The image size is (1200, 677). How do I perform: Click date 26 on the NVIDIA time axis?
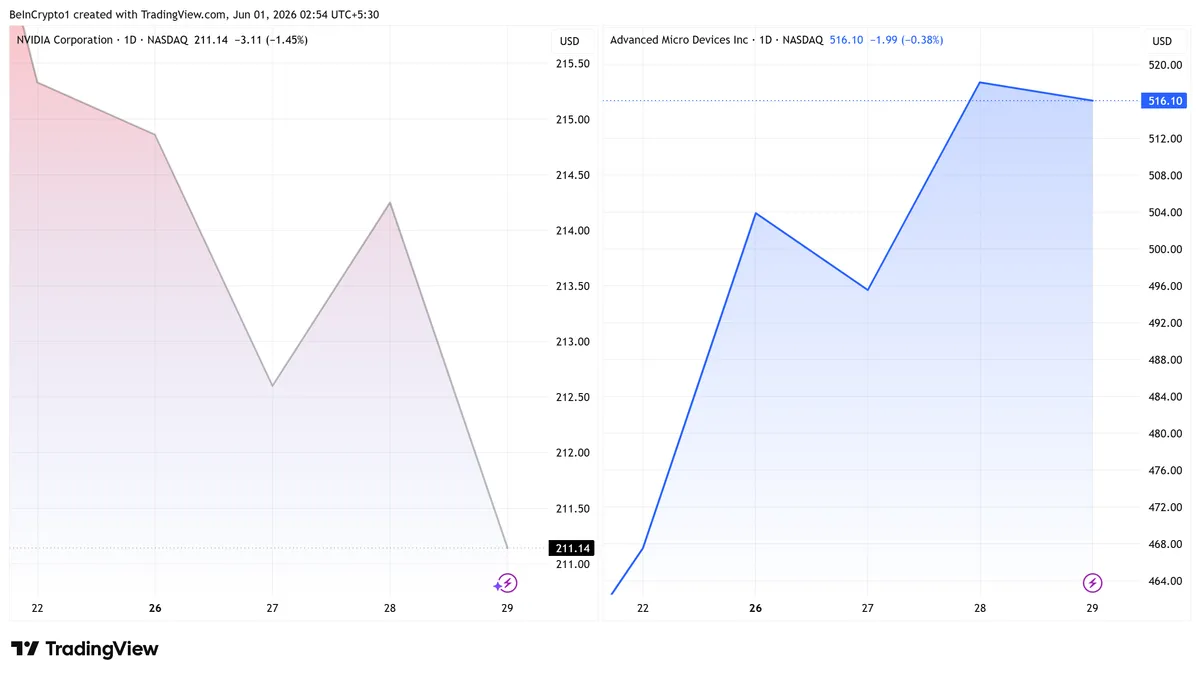[x=155, y=608]
